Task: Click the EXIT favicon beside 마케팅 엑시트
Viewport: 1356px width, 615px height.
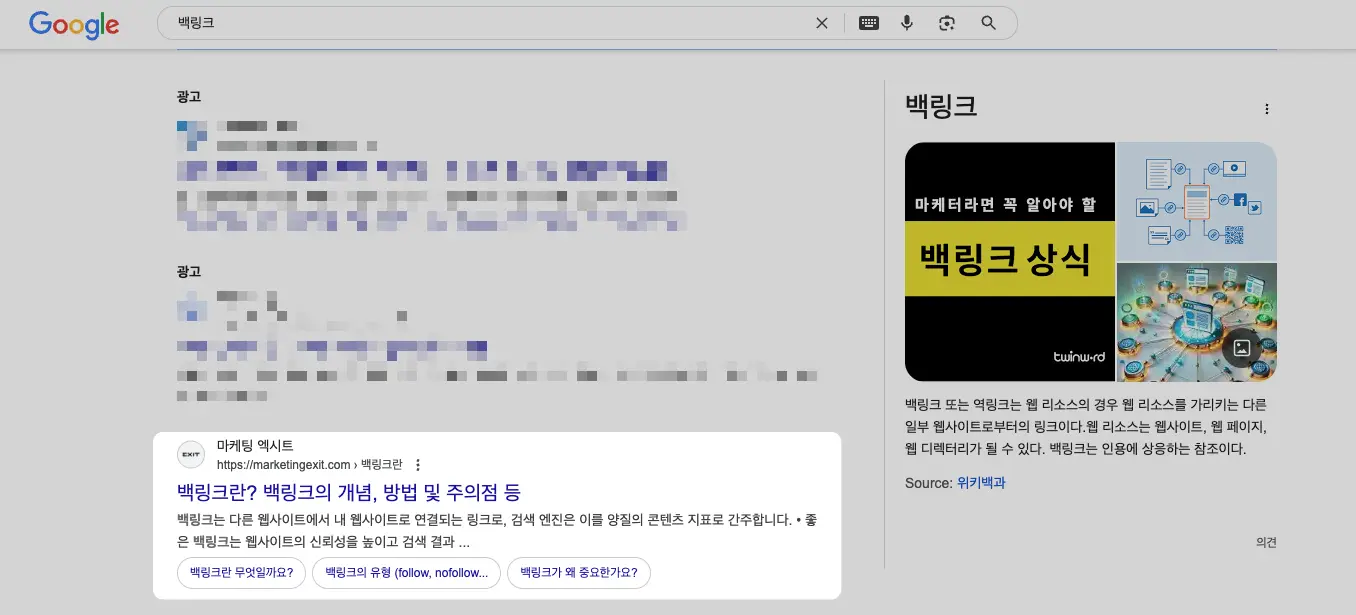Action: click(x=191, y=454)
